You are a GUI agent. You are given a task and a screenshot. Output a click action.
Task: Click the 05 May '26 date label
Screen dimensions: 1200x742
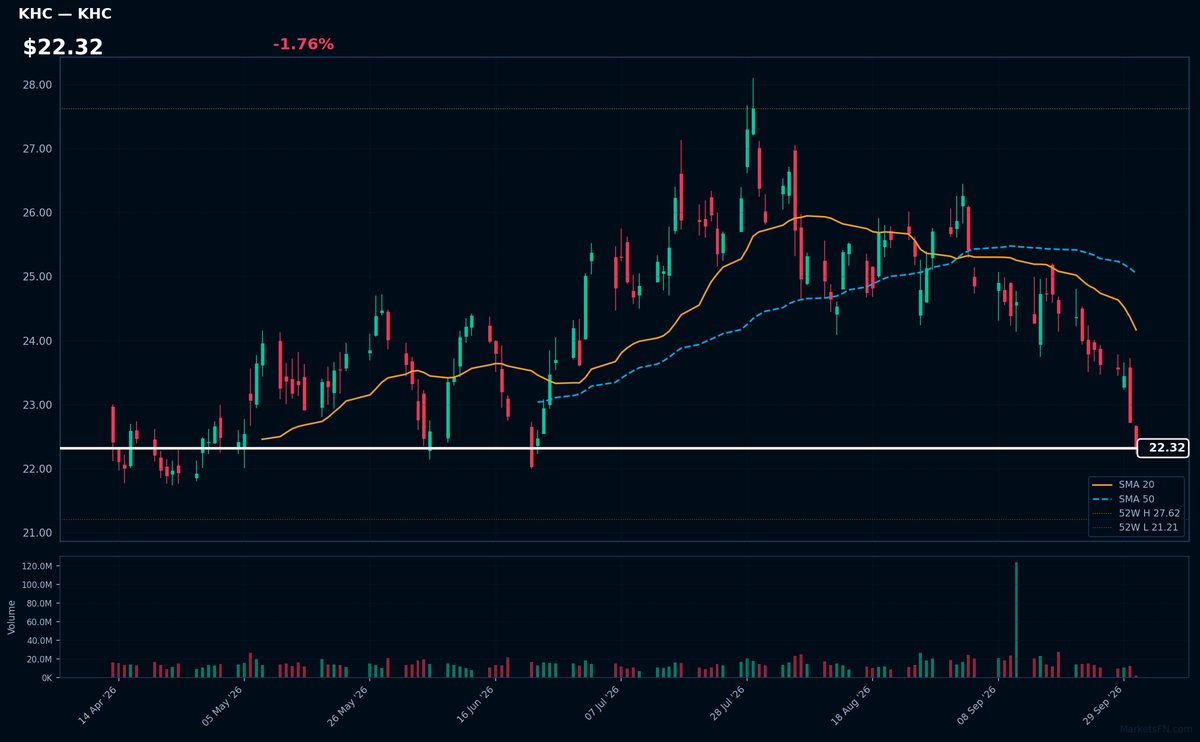pos(223,704)
